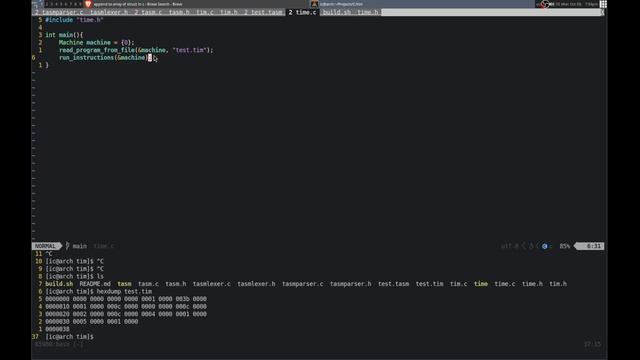Image resolution: width=640 pixels, height=360 pixels.
Task: Click the terminal window avatar icon in taskbar
Action: 314,4
